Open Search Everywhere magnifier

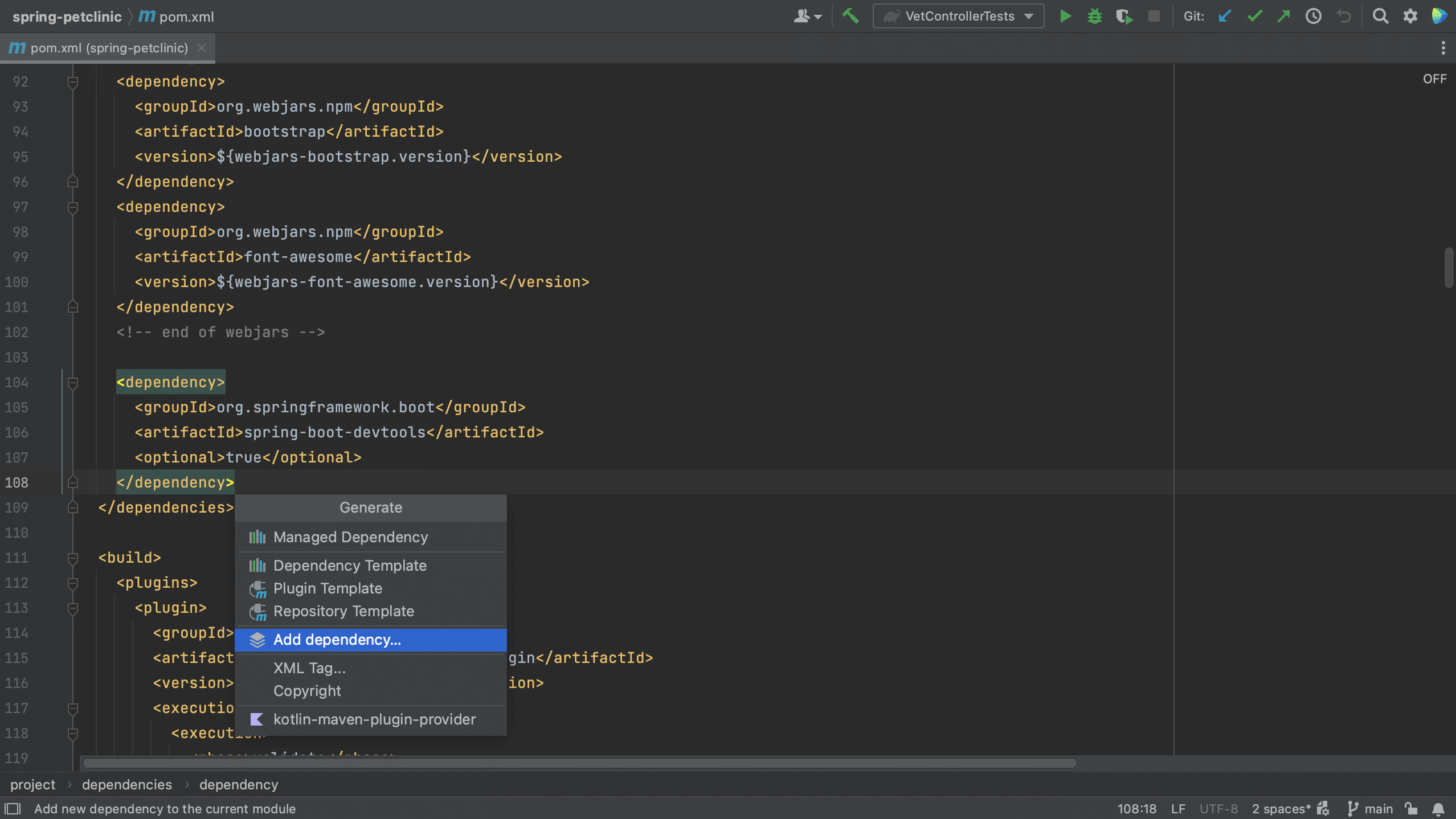point(1380,16)
